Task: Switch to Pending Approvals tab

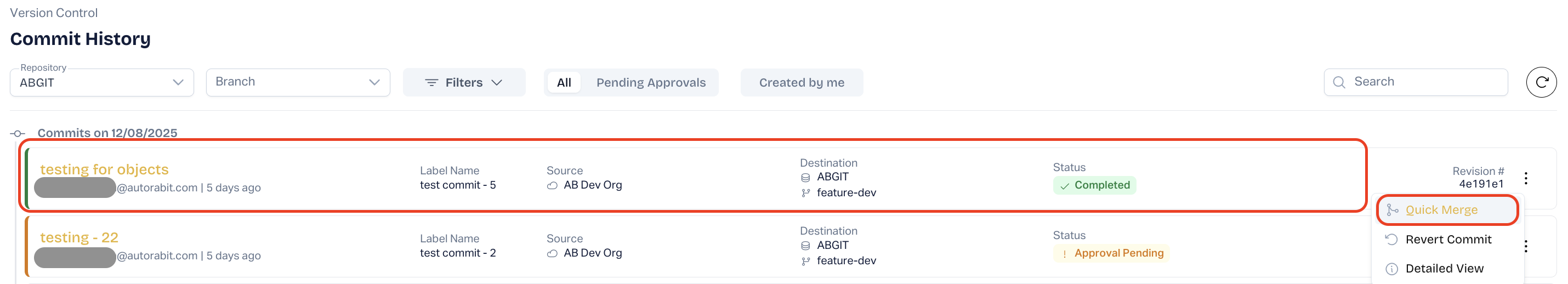Action: pyautogui.click(x=651, y=83)
